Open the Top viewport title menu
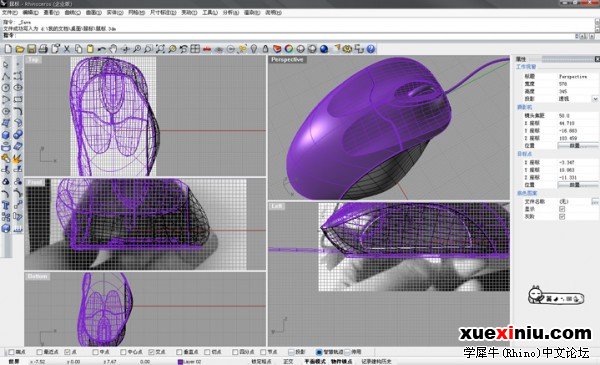Screen dimensions: 600x365 coord(33,60)
